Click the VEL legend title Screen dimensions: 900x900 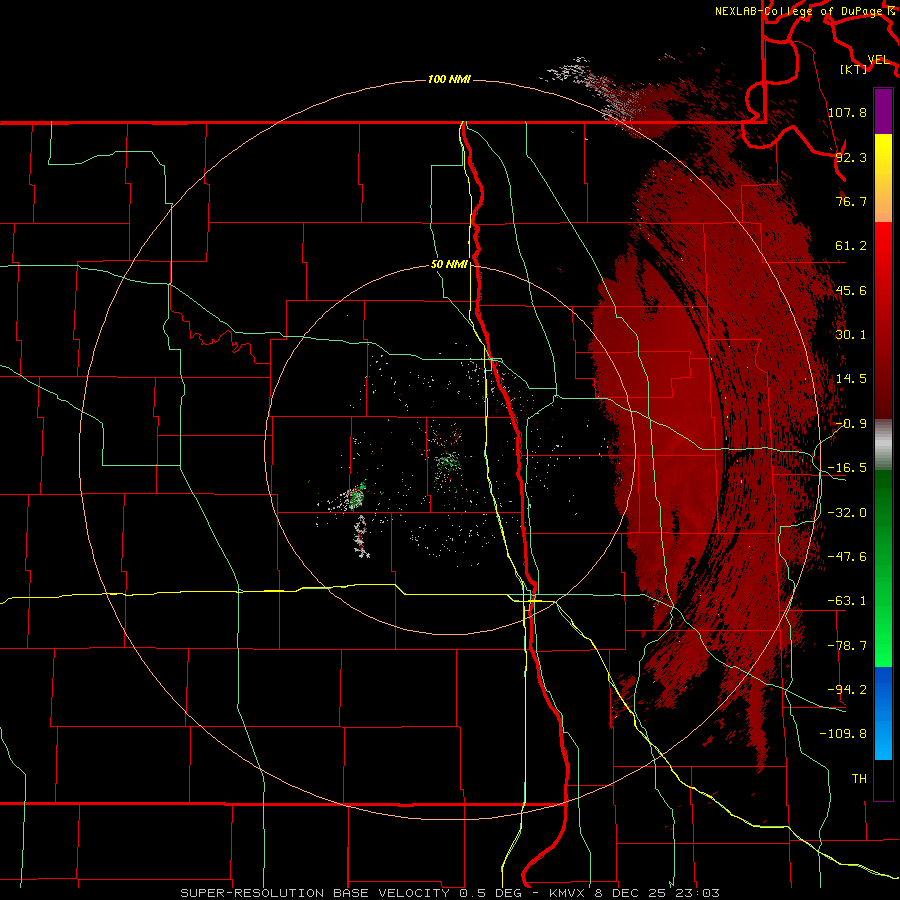(878, 59)
